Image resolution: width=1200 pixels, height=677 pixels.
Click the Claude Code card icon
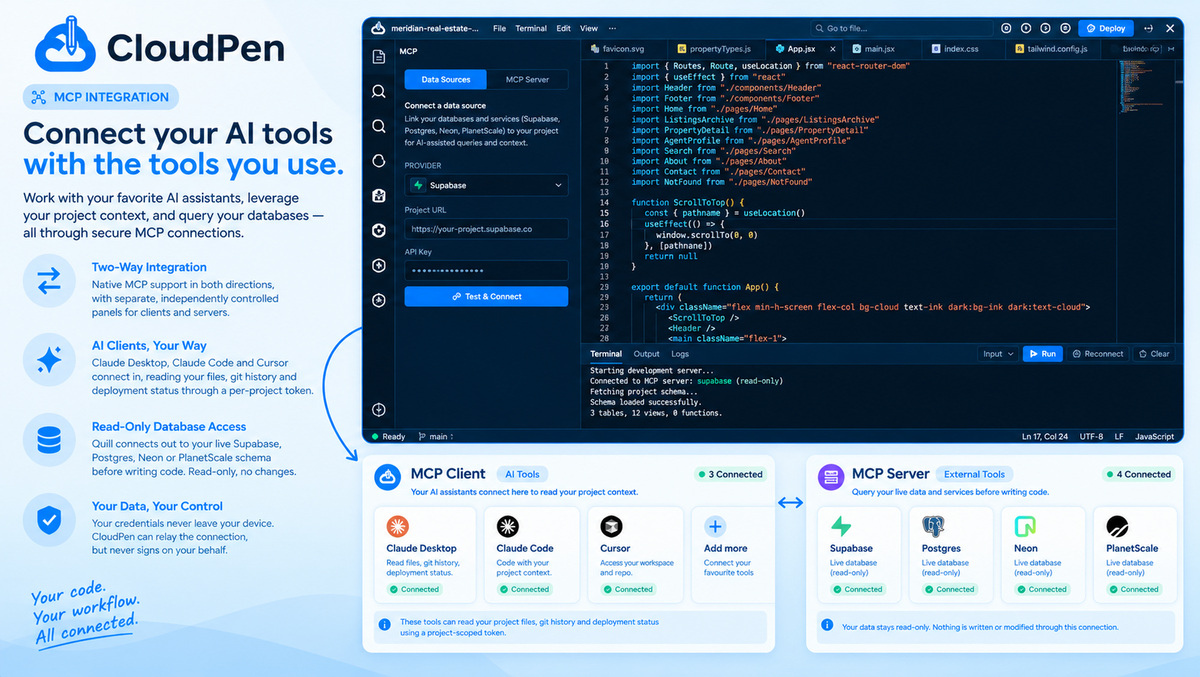point(507,527)
